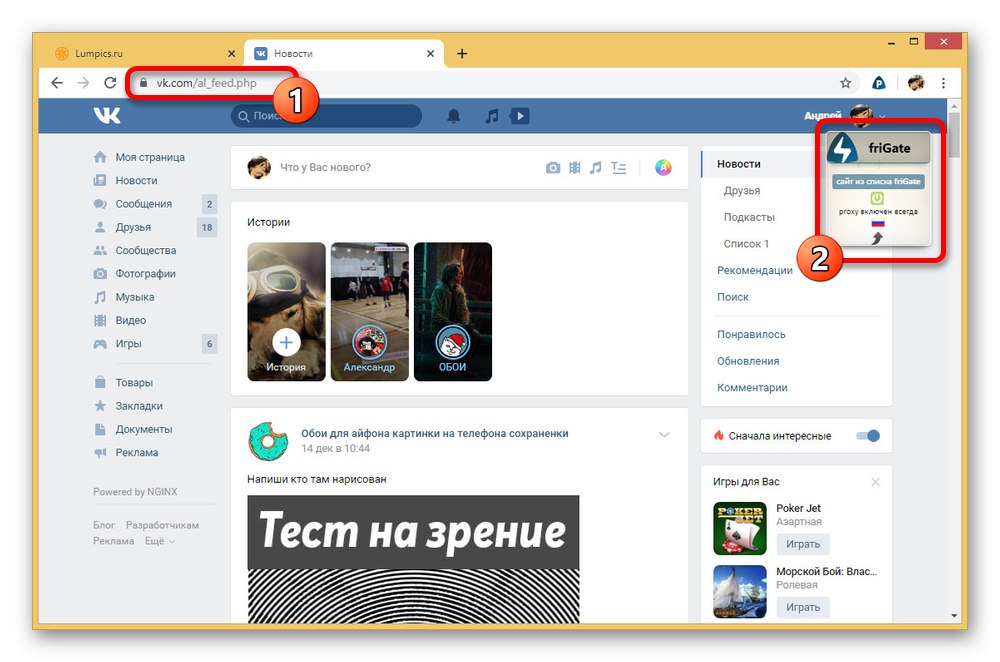
Task: Open Сообщения in sidebar
Action: click(143, 204)
